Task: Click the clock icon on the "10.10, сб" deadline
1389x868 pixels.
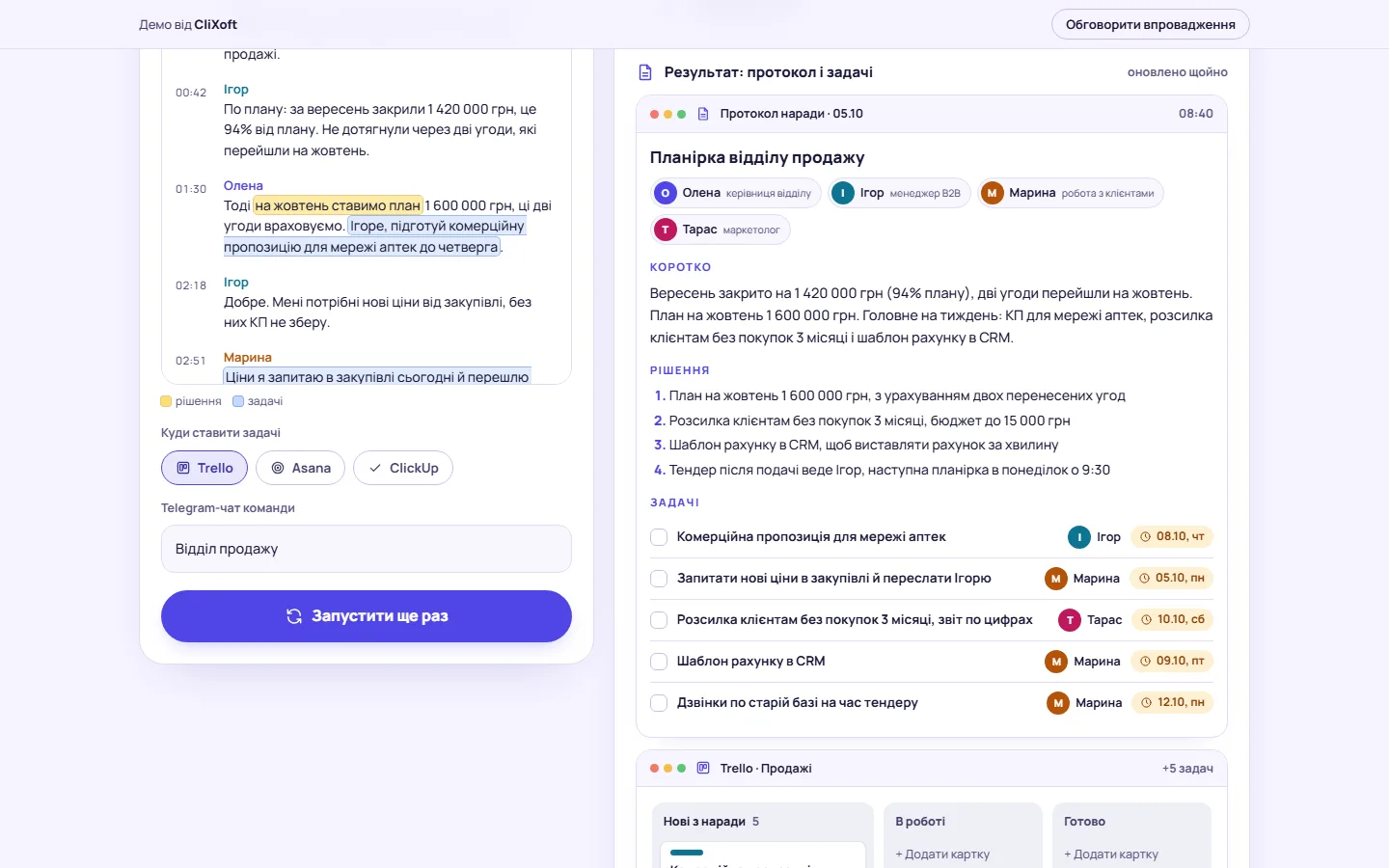Action: pos(1147,620)
